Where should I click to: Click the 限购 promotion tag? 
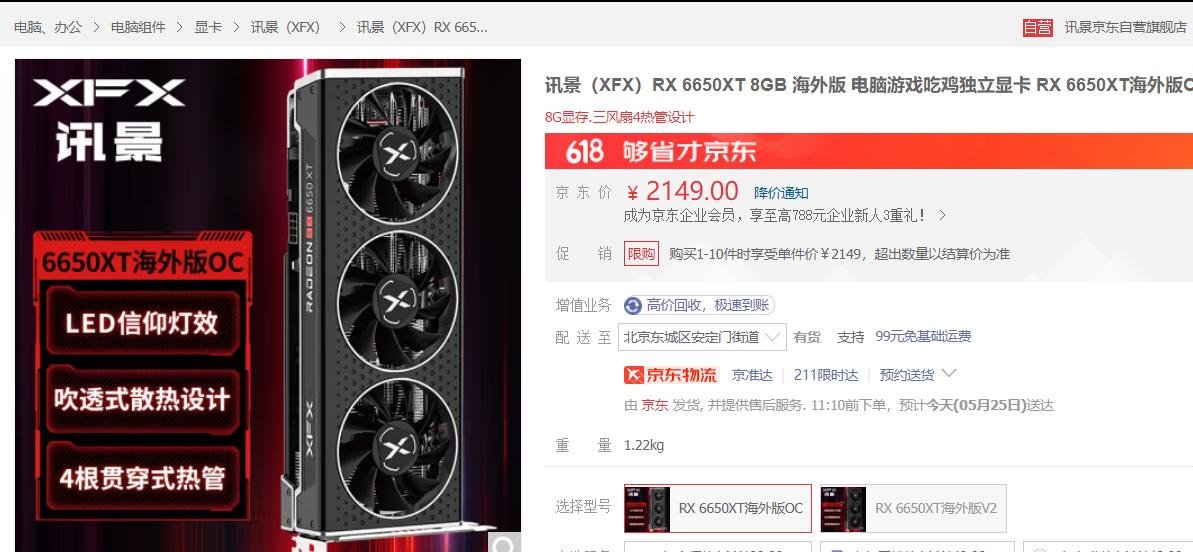point(641,254)
